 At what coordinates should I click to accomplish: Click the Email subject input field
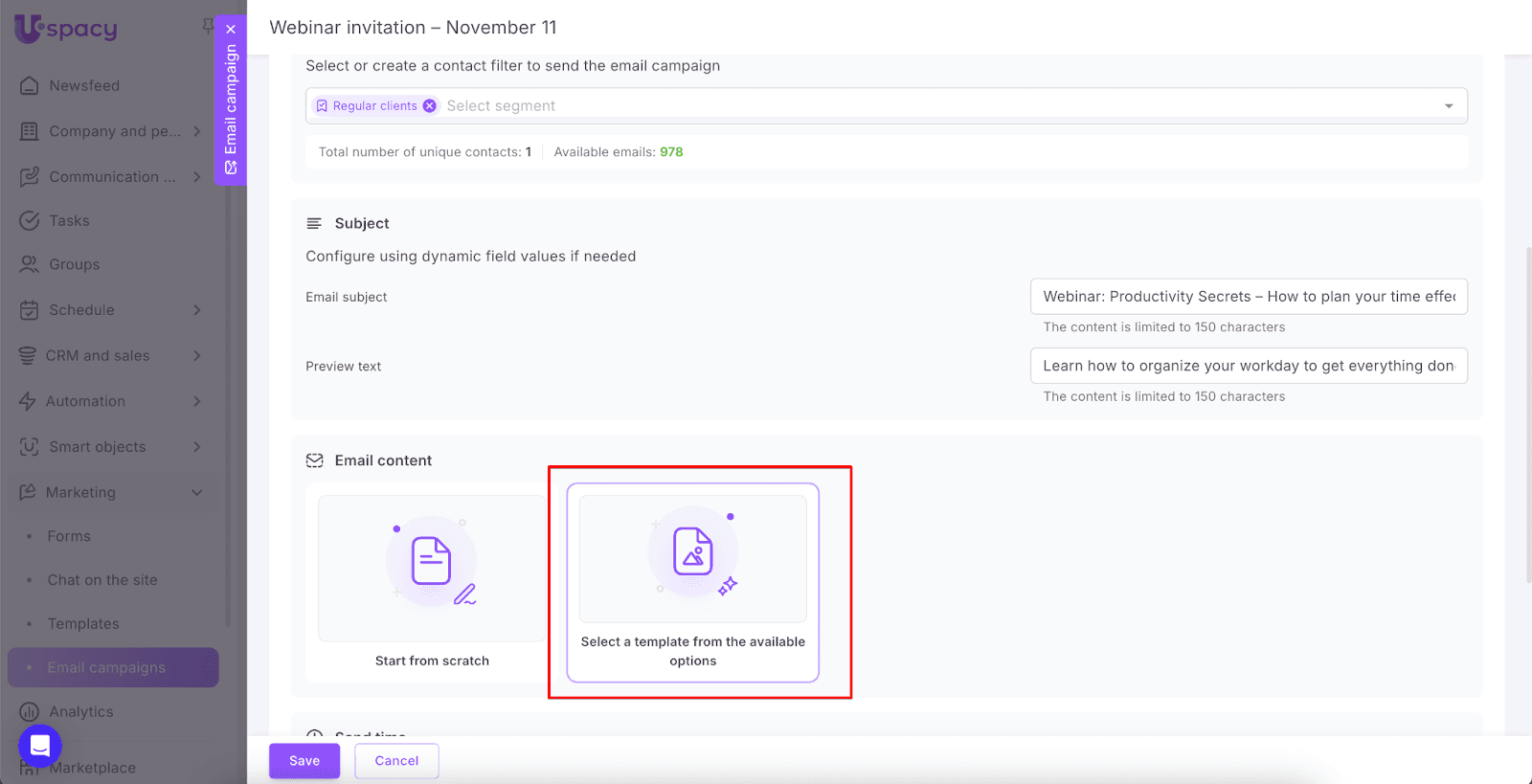pyautogui.click(x=1248, y=297)
